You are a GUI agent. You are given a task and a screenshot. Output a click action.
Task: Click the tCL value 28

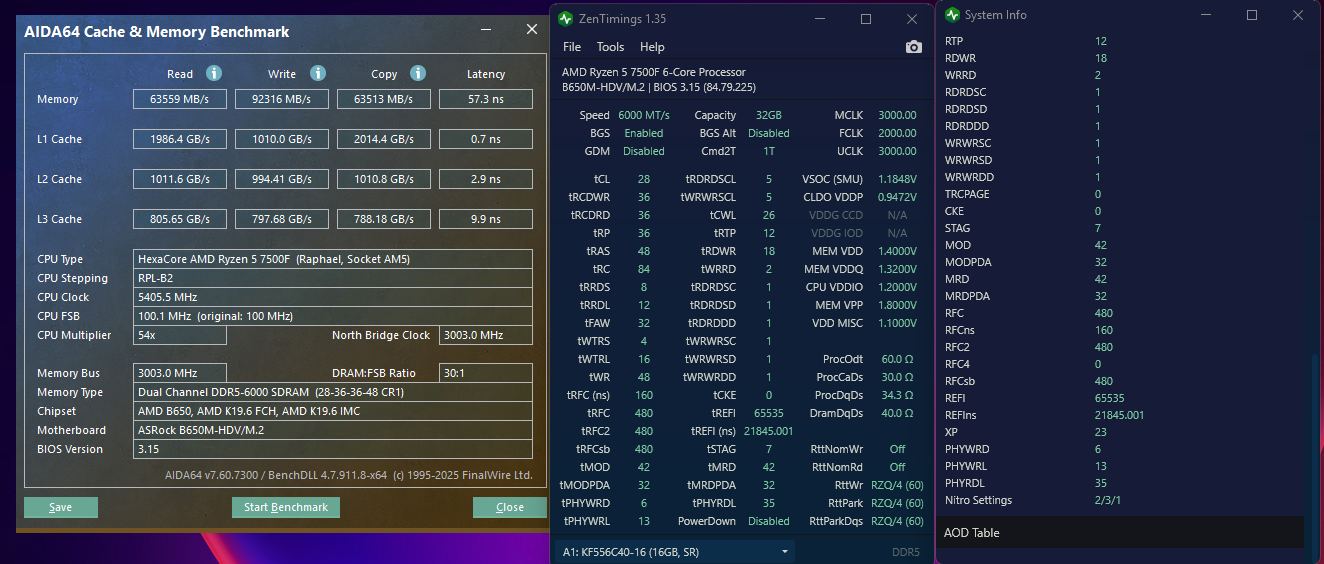coord(644,179)
